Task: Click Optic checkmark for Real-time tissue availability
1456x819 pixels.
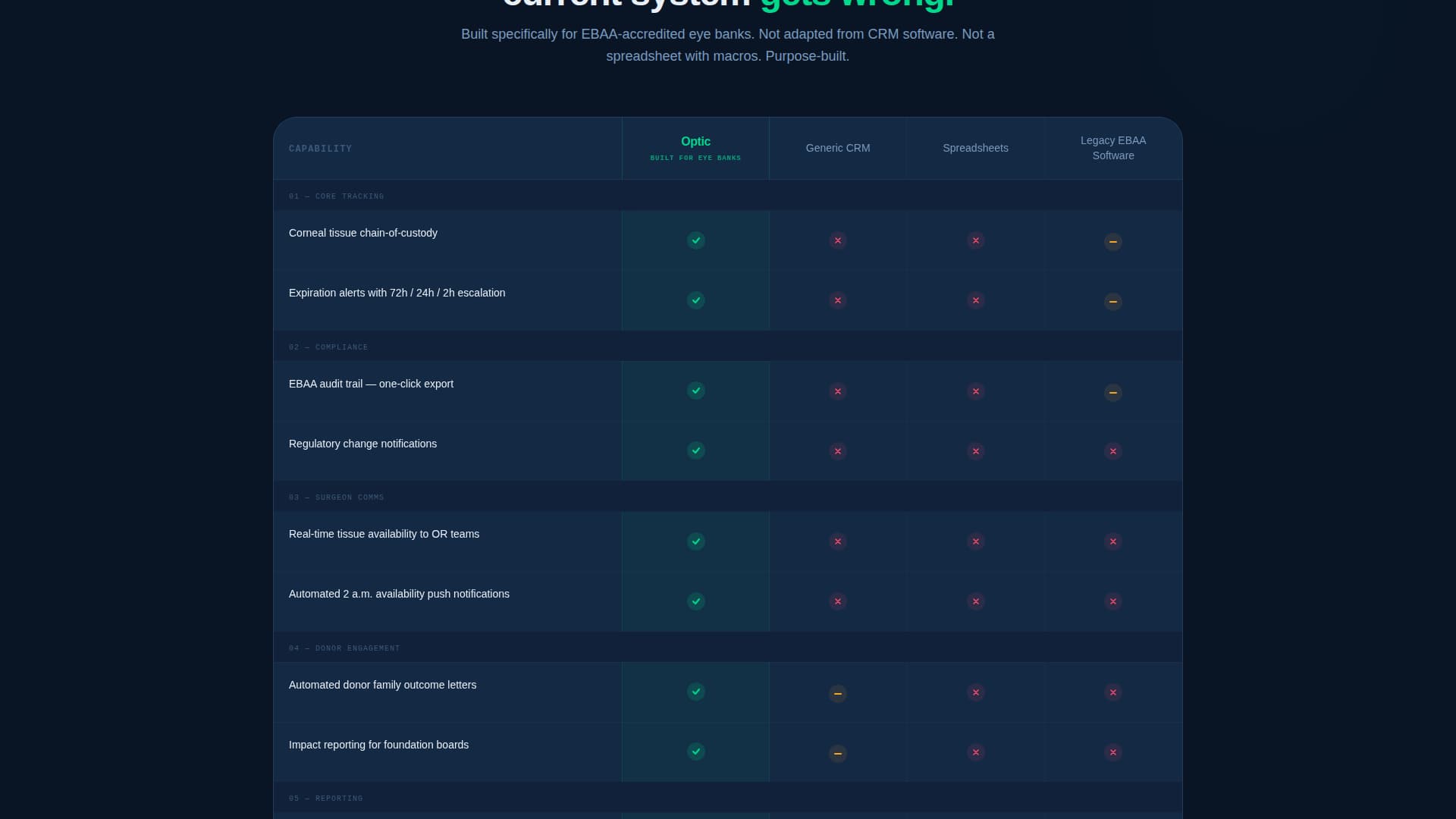Action: [695, 541]
